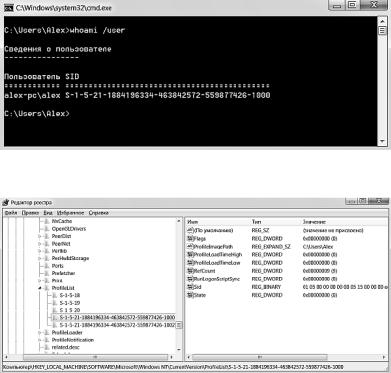391x373 pixels.
Task: Collapse the ProfileList registry key
Action: (x=40, y=288)
